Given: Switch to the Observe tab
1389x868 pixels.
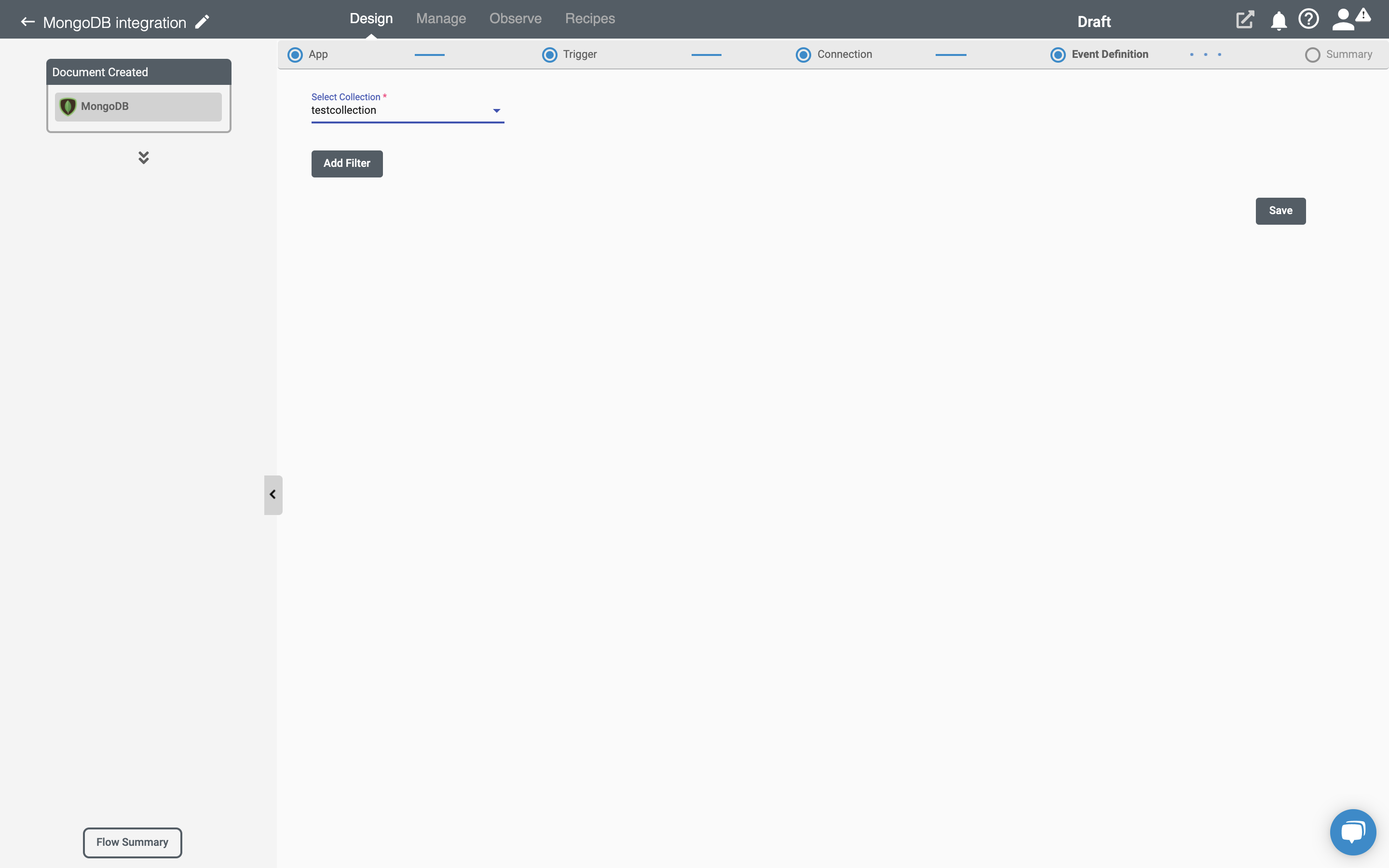Looking at the screenshot, I should tap(515, 19).
